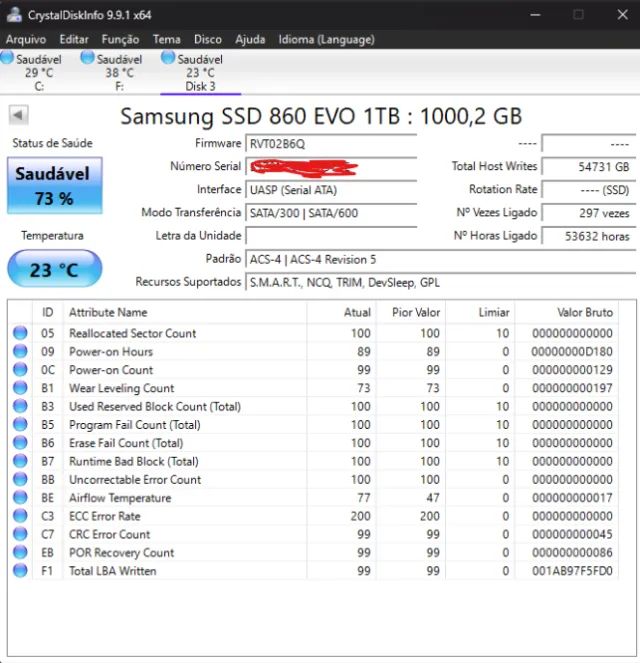Click the Firmware field RVT02B6Q
The image size is (640, 663).
331,144
